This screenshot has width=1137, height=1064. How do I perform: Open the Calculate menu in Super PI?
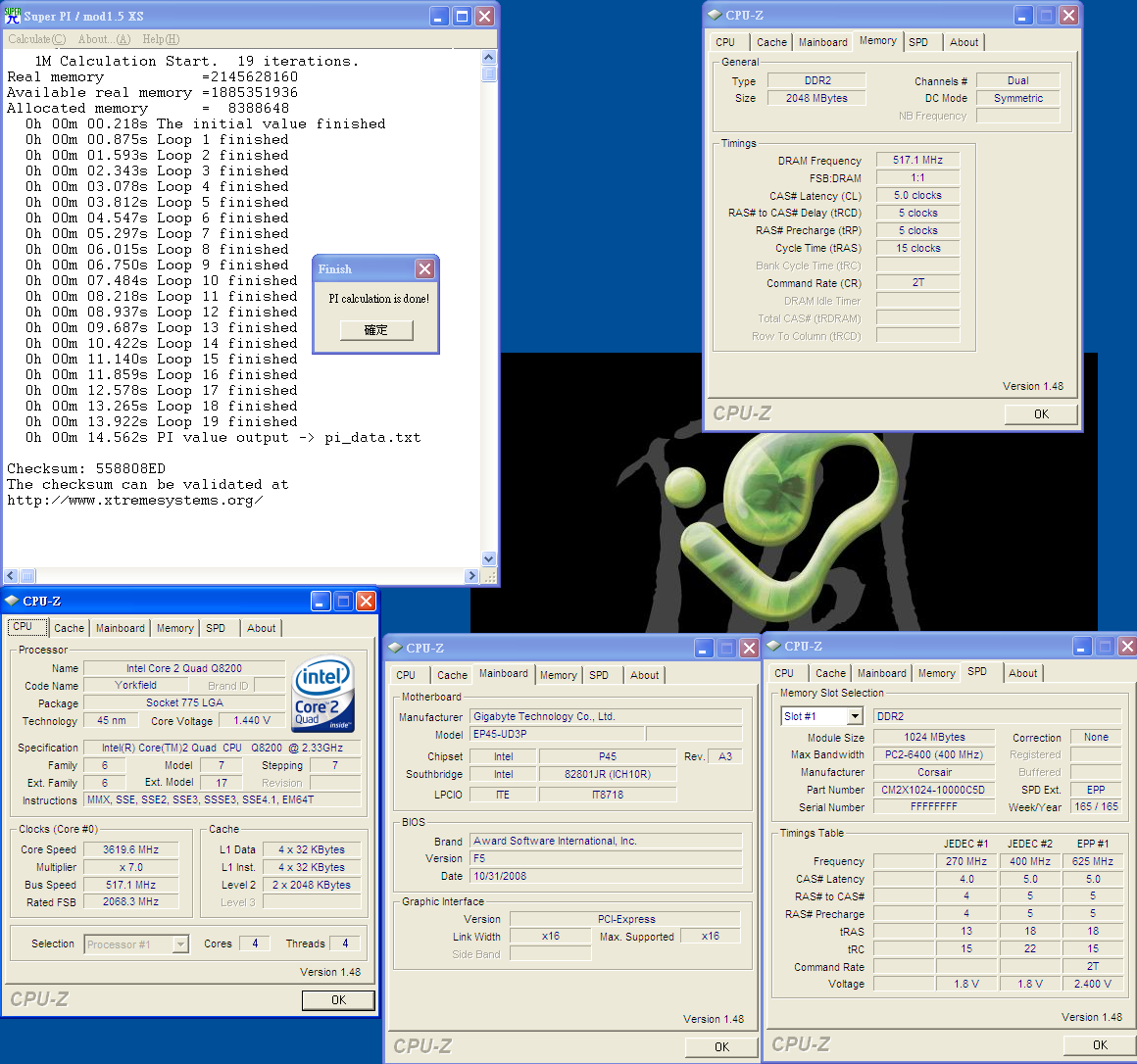(36, 39)
